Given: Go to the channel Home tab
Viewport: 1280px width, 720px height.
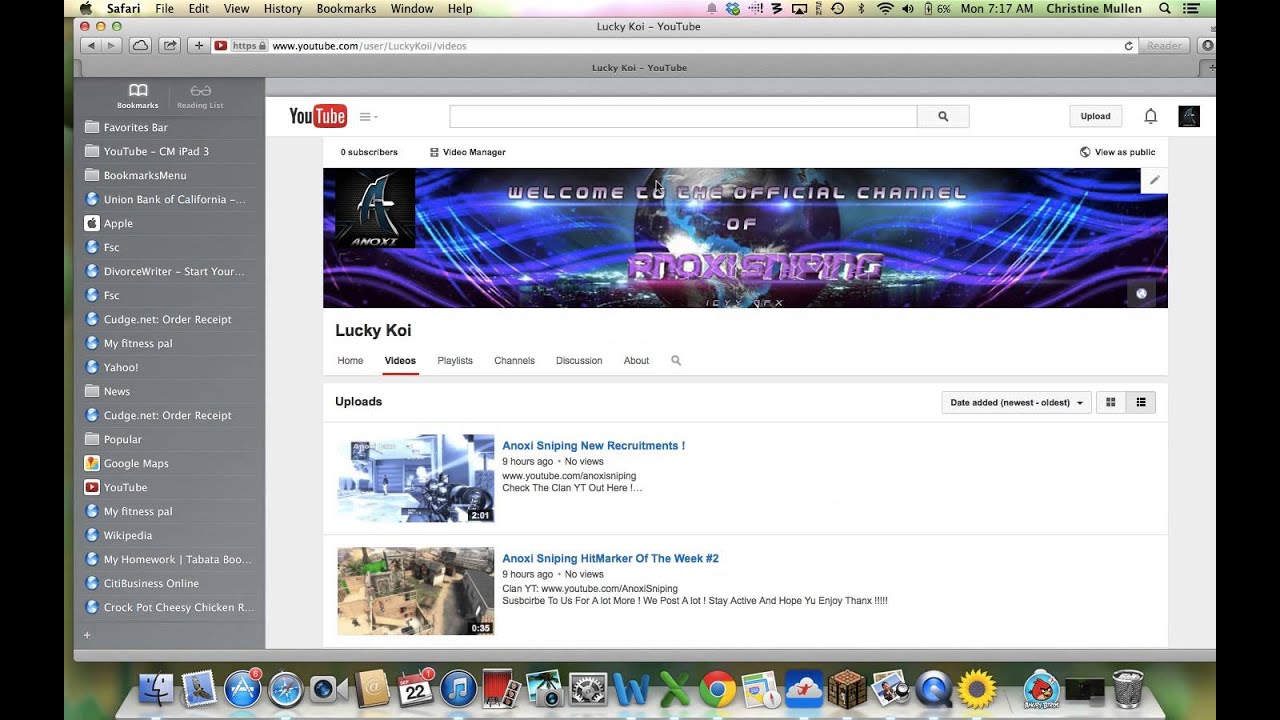Looking at the screenshot, I should click(350, 360).
